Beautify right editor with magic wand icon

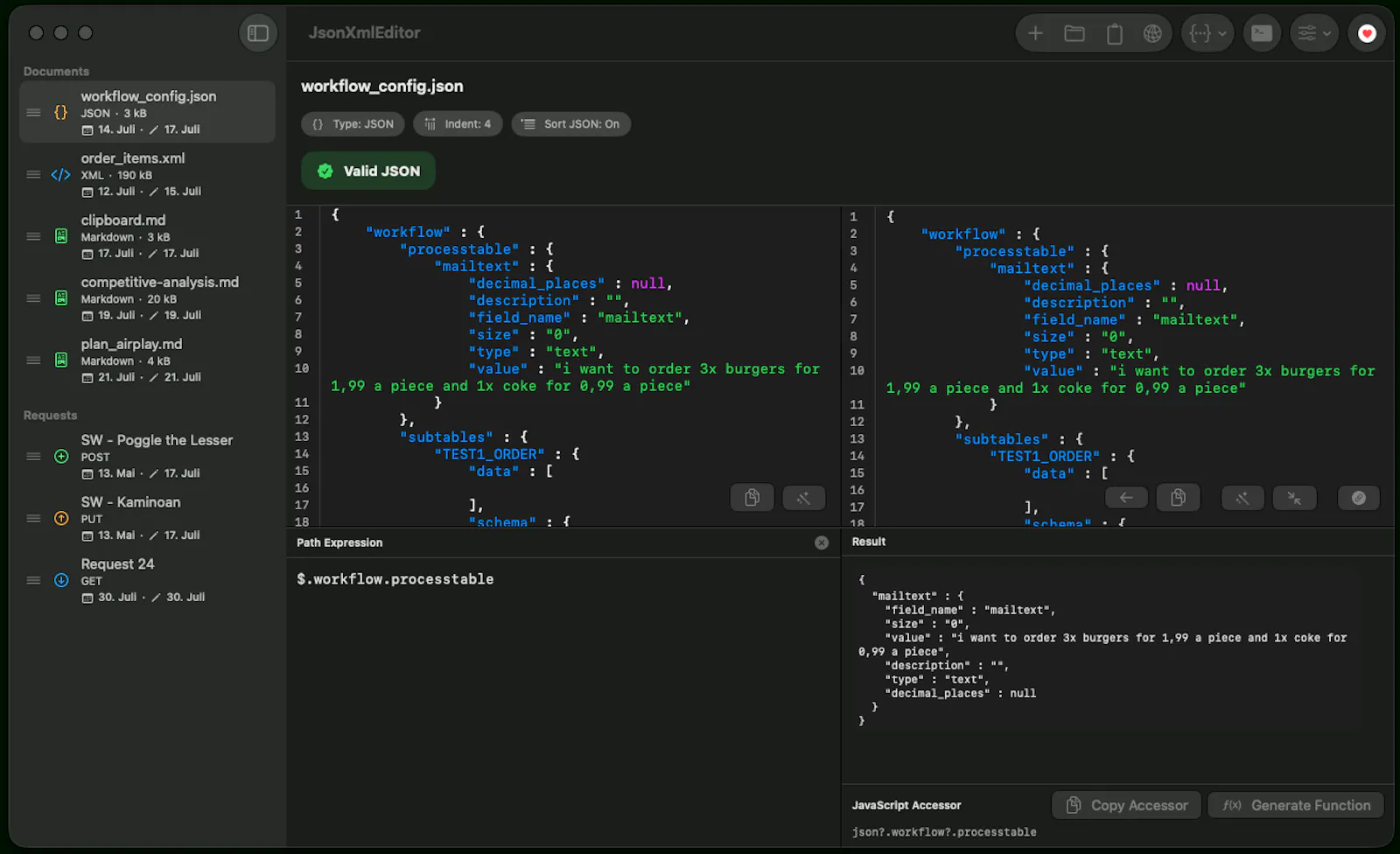click(1242, 498)
